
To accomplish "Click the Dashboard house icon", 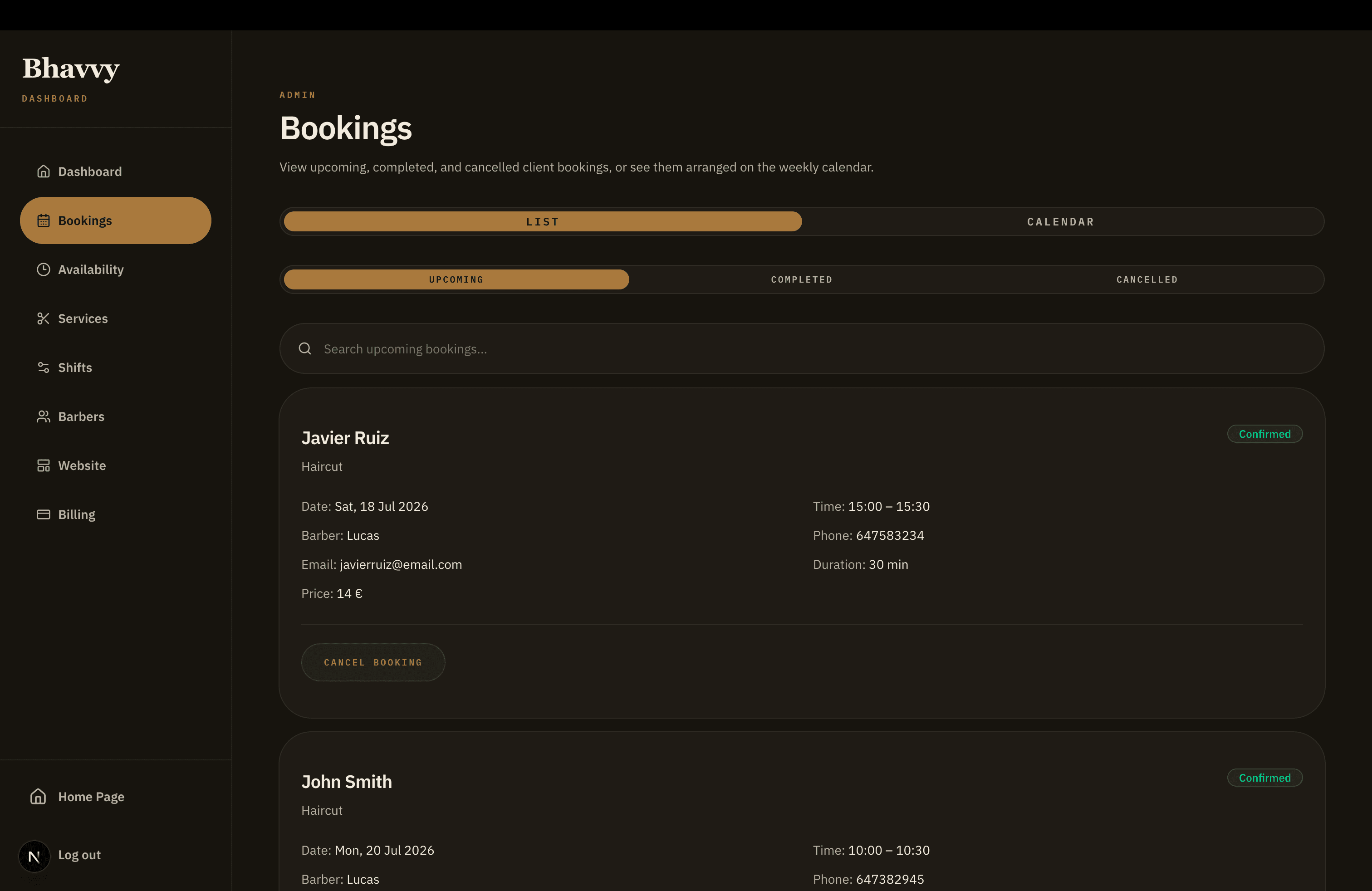I will pos(43,172).
